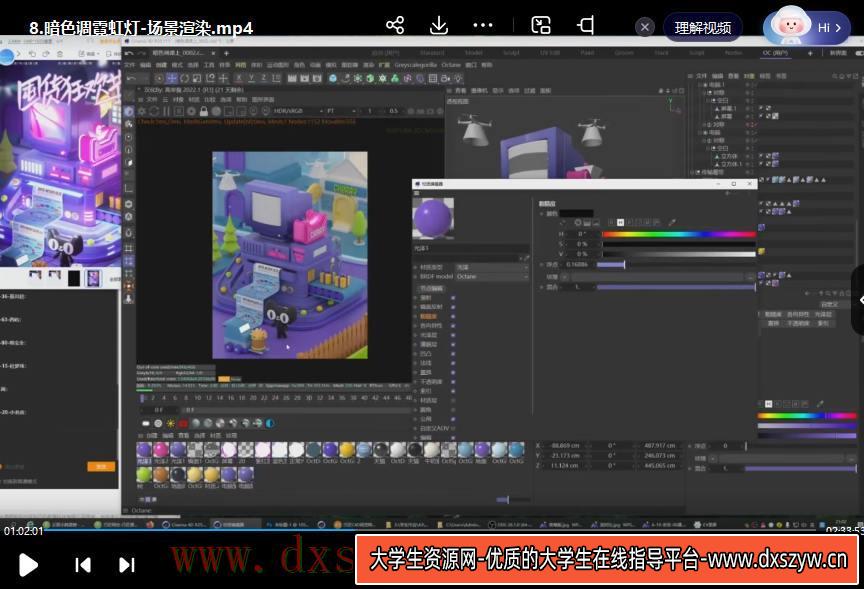Select the Move tool in Cinema 4D toolbar

(172, 78)
